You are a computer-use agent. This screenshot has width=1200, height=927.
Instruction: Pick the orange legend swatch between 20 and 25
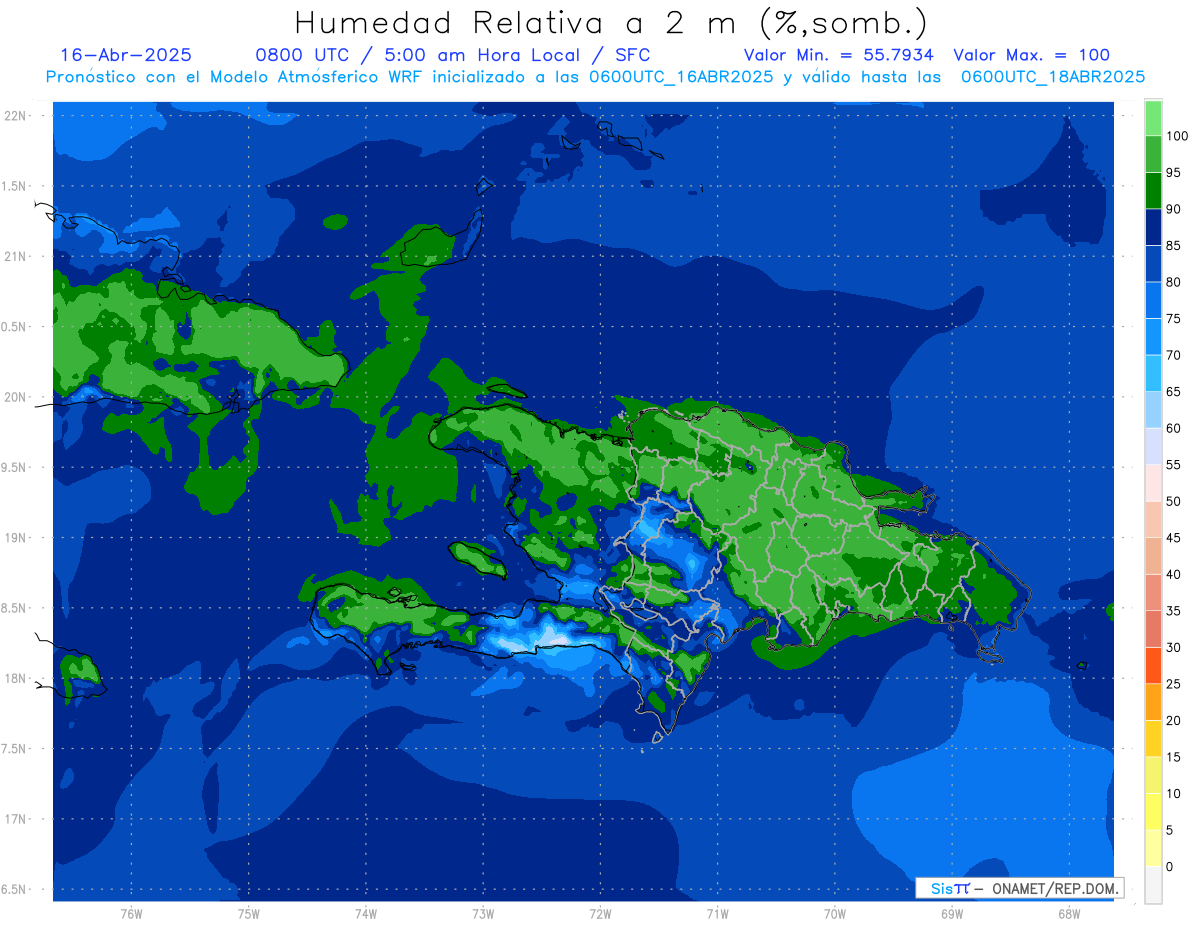tap(1153, 702)
